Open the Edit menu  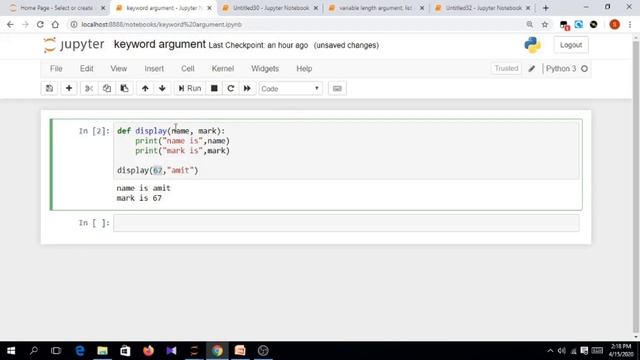pyautogui.click(x=87, y=69)
